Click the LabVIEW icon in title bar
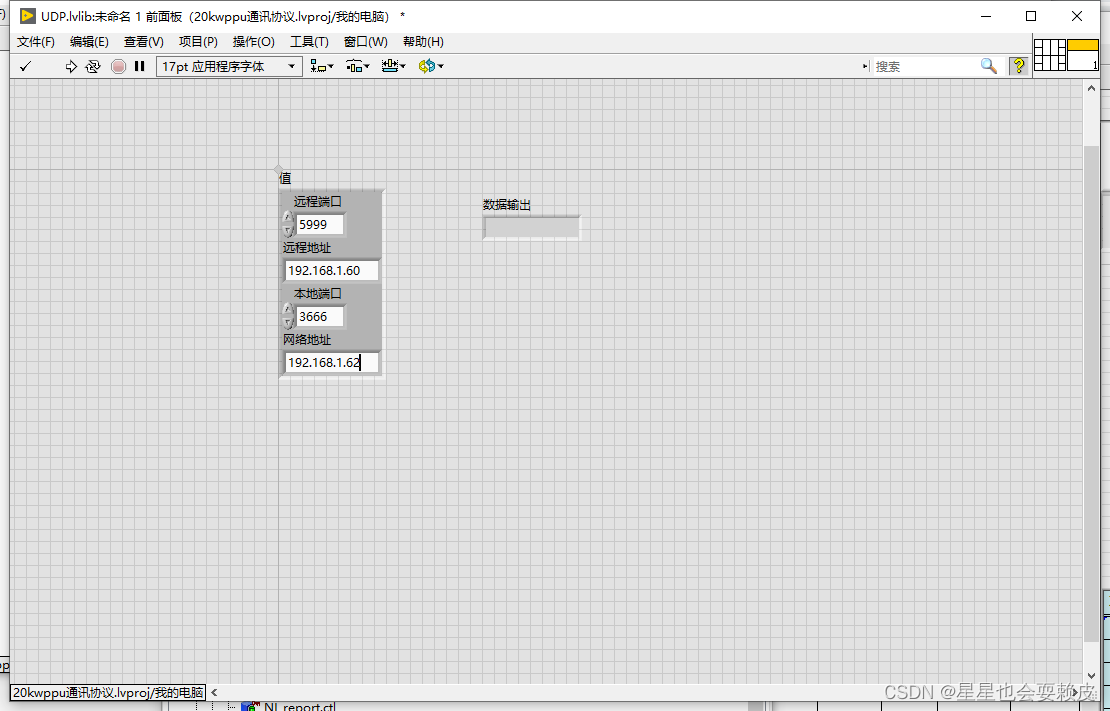This screenshot has height=711, width=1110. [28, 16]
